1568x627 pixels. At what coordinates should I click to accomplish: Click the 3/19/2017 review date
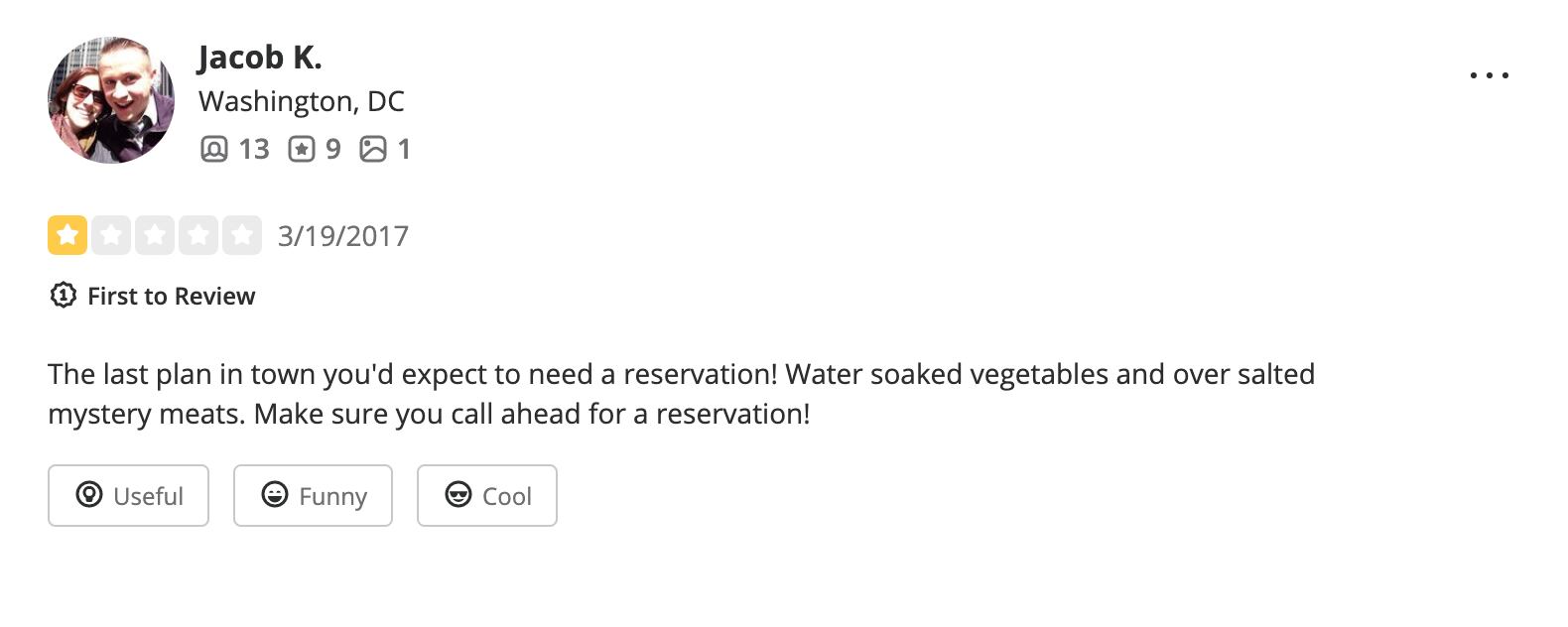click(343, 236)
